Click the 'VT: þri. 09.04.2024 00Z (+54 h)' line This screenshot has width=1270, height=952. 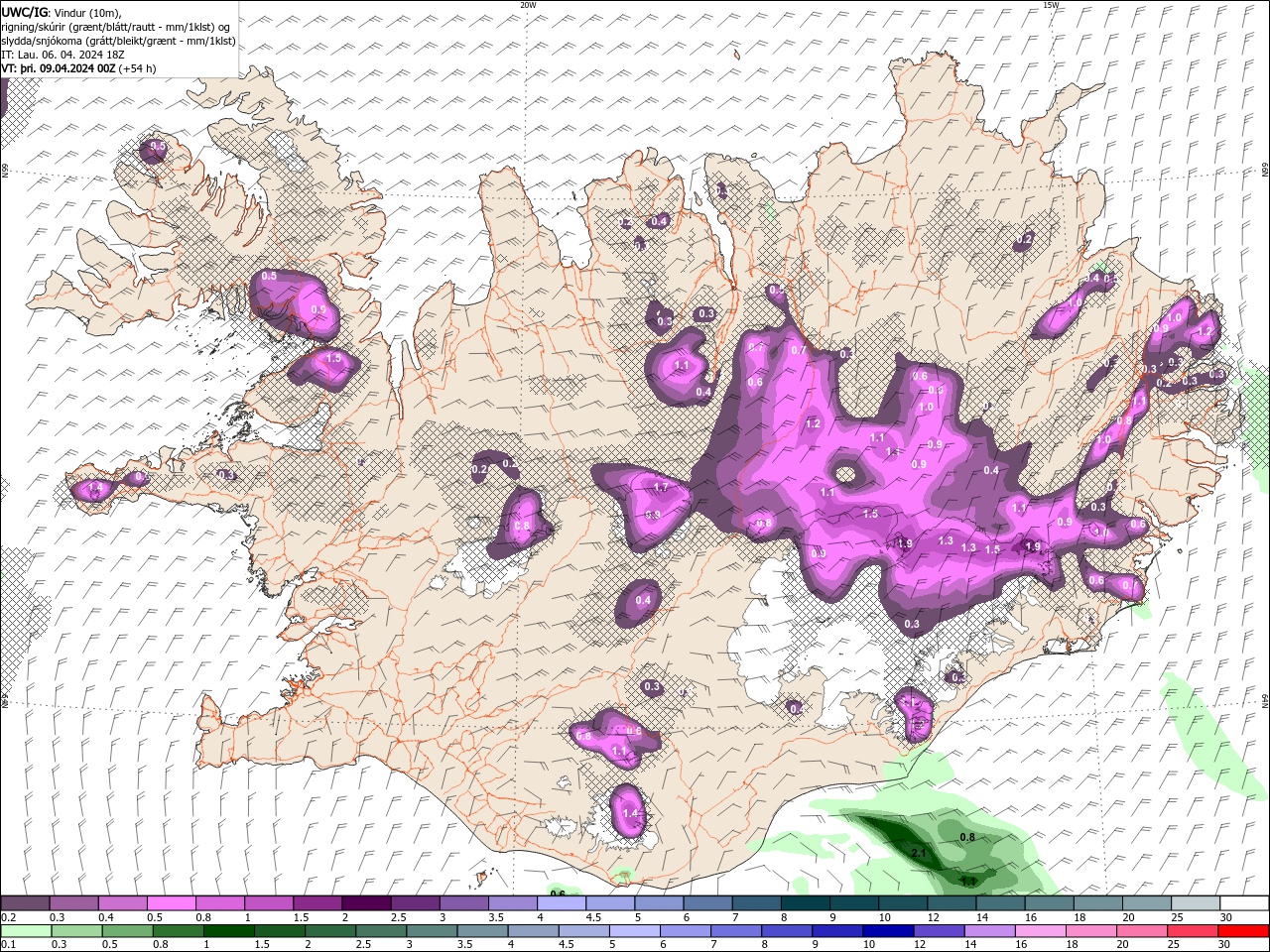(78, 68)
